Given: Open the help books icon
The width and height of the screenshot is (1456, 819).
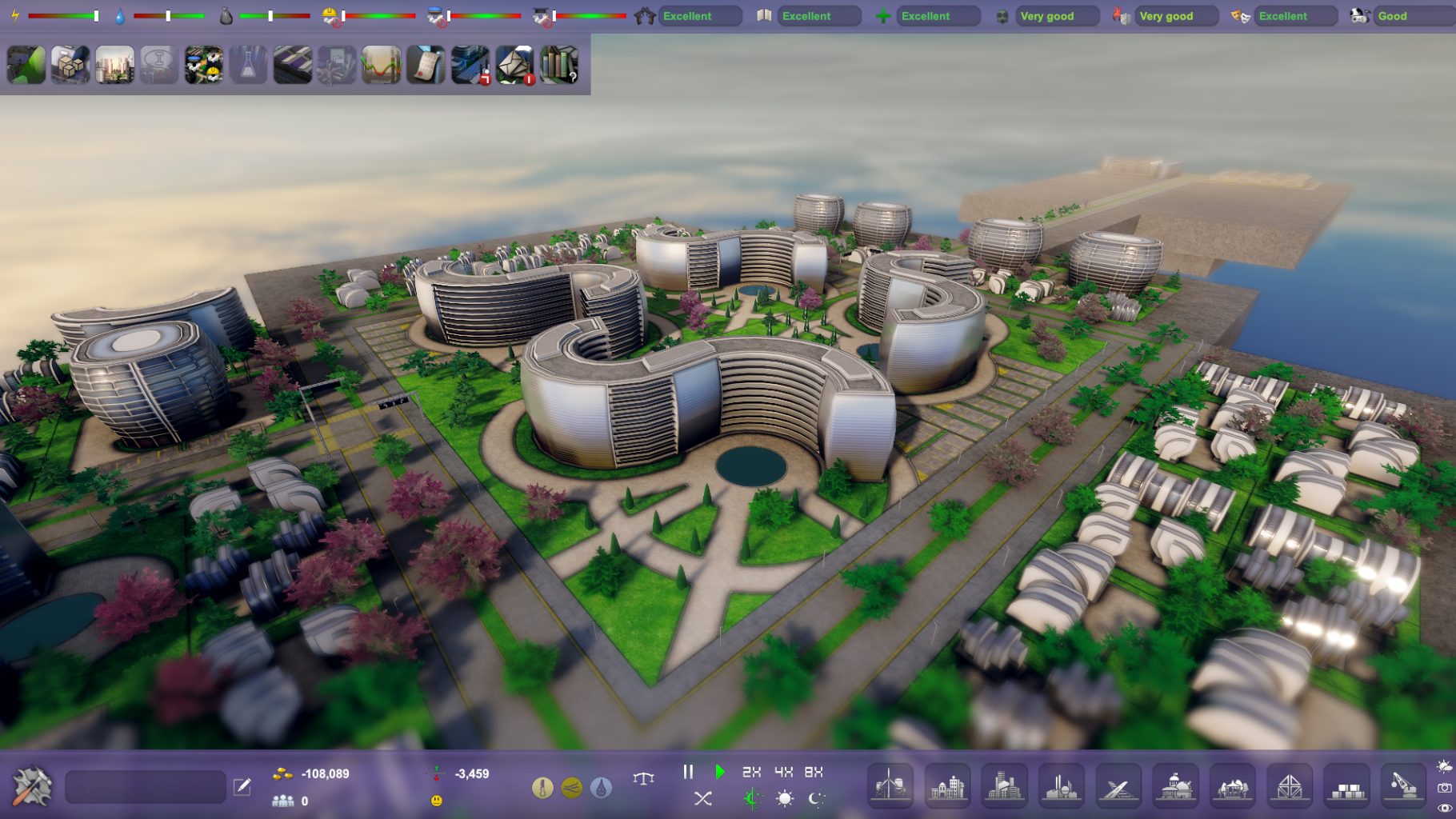Looking at the screenshot, I should (x=559, y=65).
